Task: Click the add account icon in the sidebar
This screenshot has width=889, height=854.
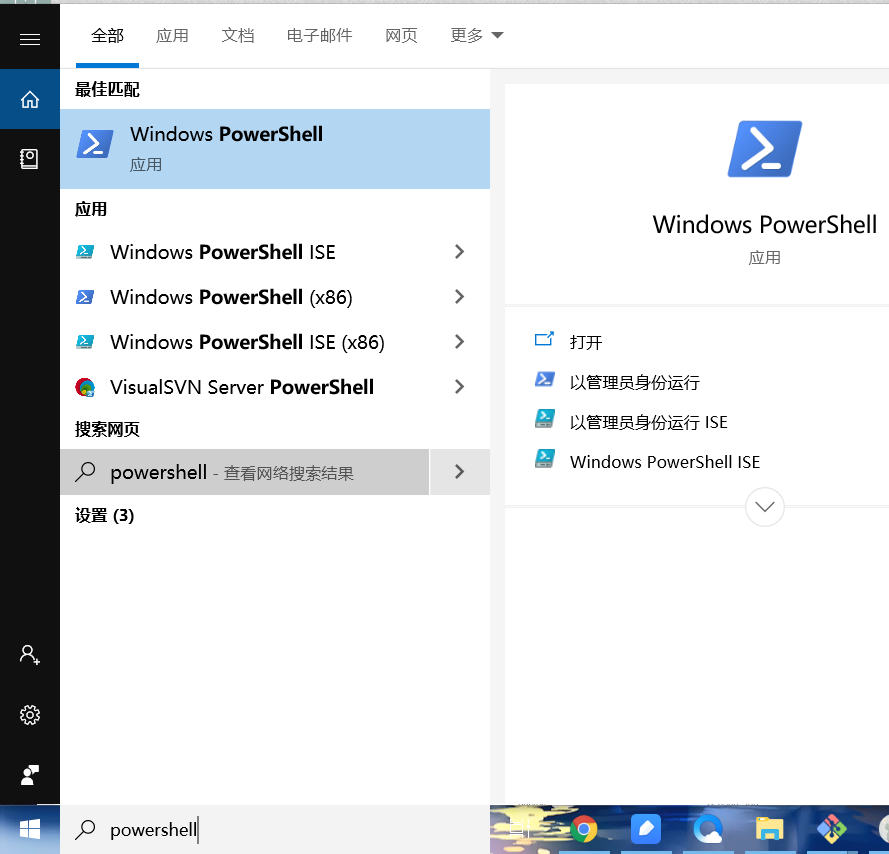Action: click(29, 654)
